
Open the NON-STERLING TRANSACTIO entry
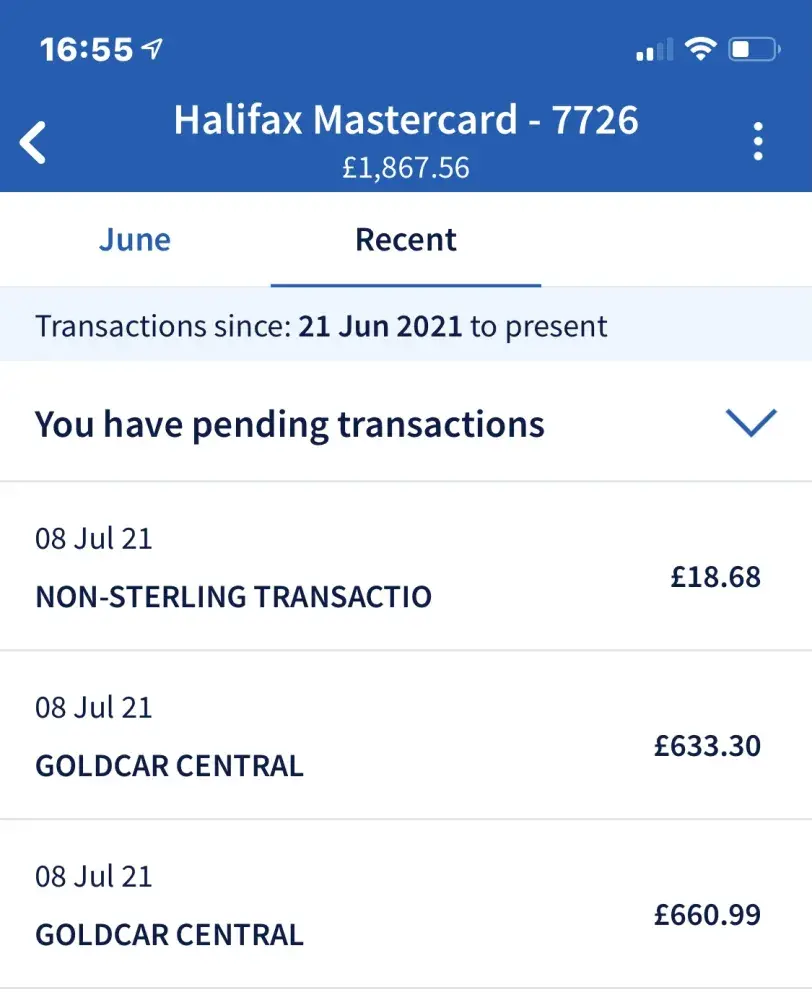[233, 597]
